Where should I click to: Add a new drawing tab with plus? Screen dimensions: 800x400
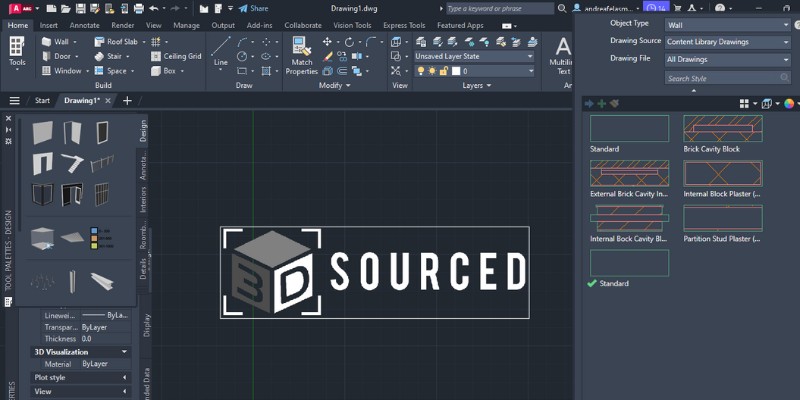coord(127,101)
